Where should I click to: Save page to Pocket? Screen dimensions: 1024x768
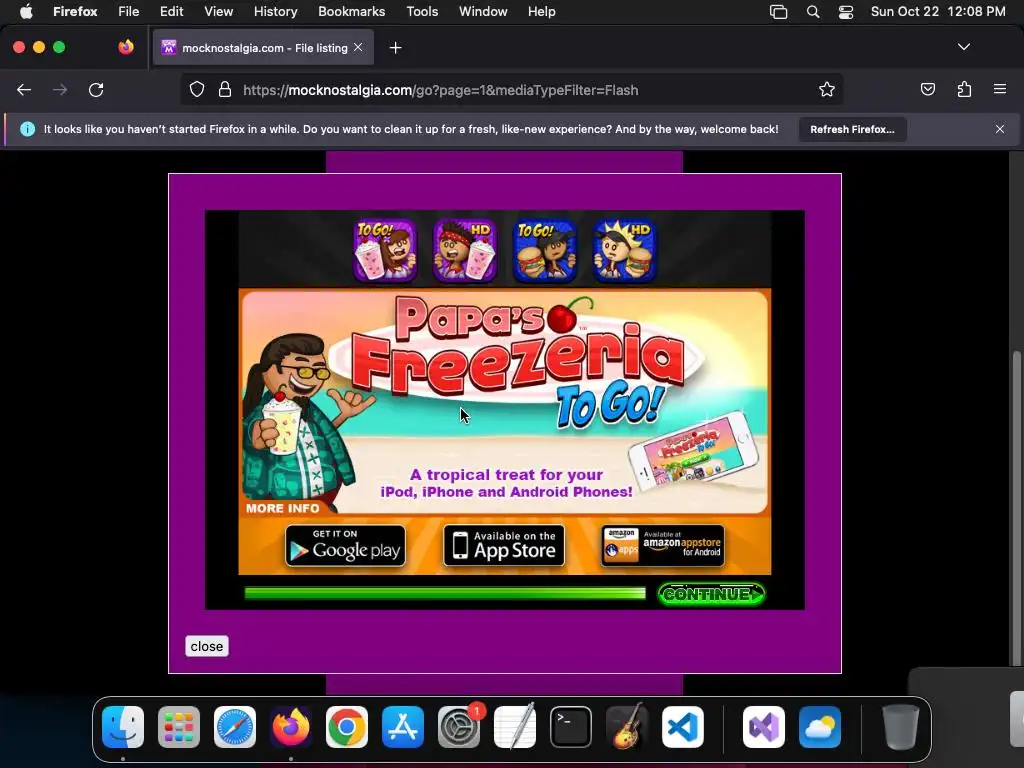tap(927, 89)
